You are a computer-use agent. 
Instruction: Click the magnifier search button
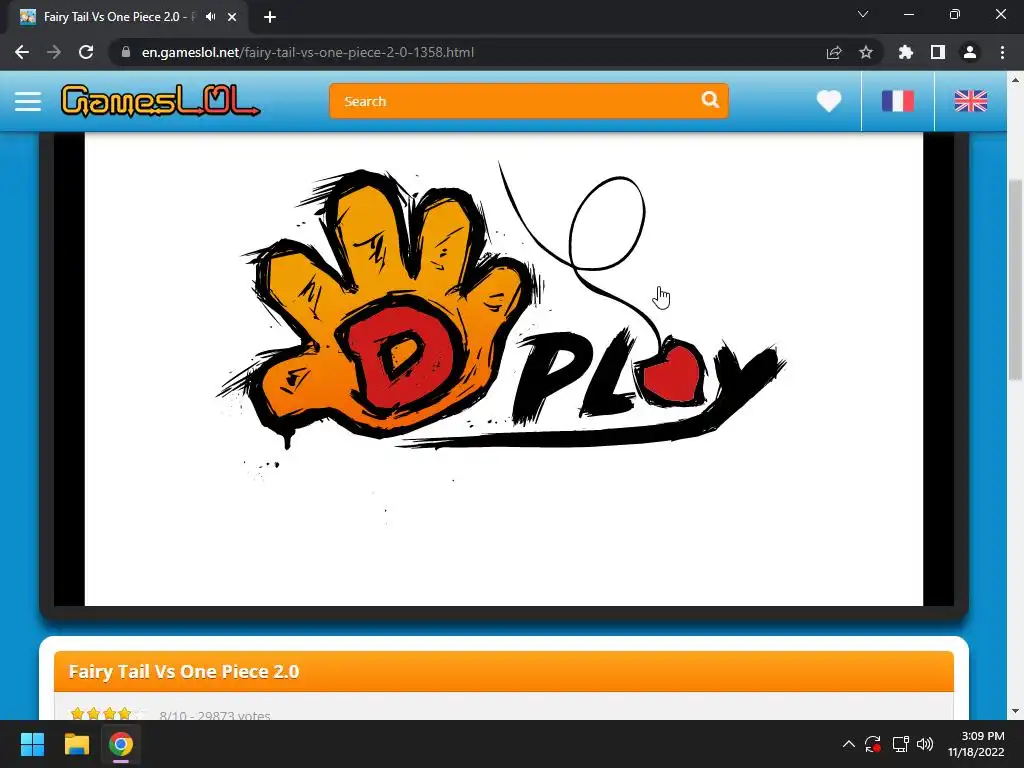coord(711,100)
